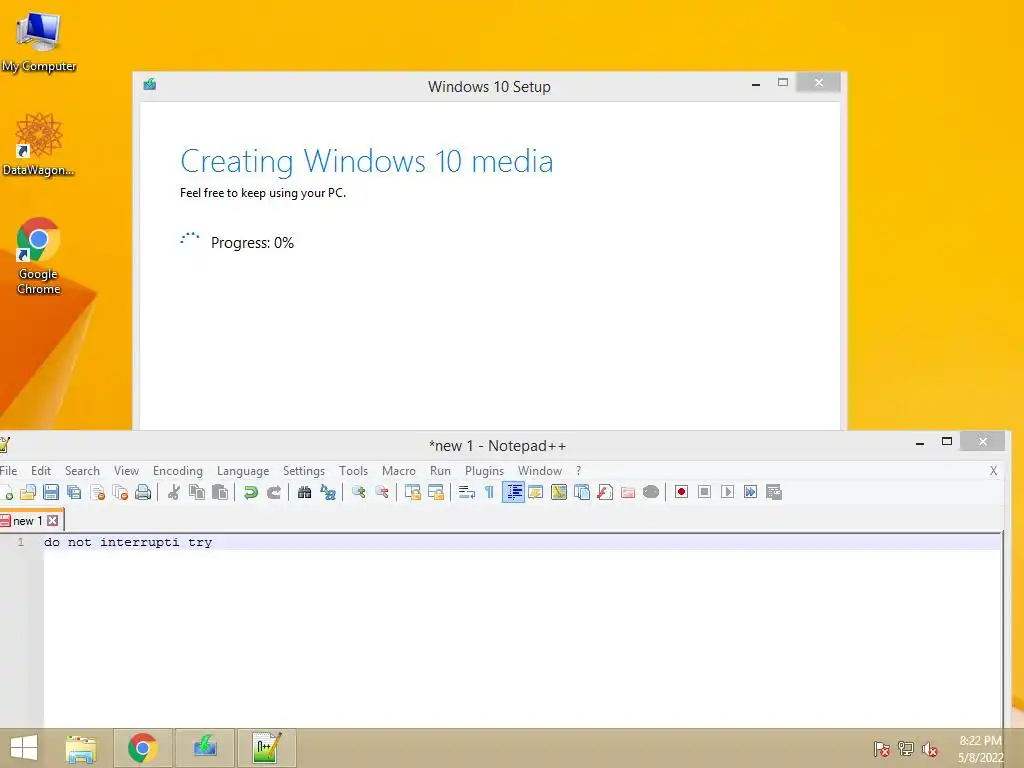Click in text line "do not interrupti try"
Screen dimensions: 1024x768
129,542
